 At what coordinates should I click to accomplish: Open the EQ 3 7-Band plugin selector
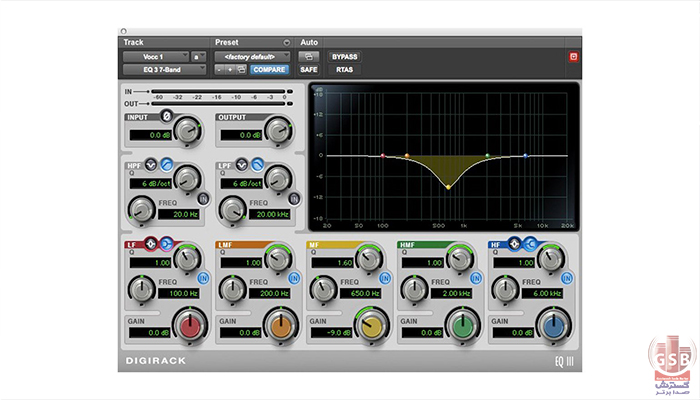click(x=163, y=70)
